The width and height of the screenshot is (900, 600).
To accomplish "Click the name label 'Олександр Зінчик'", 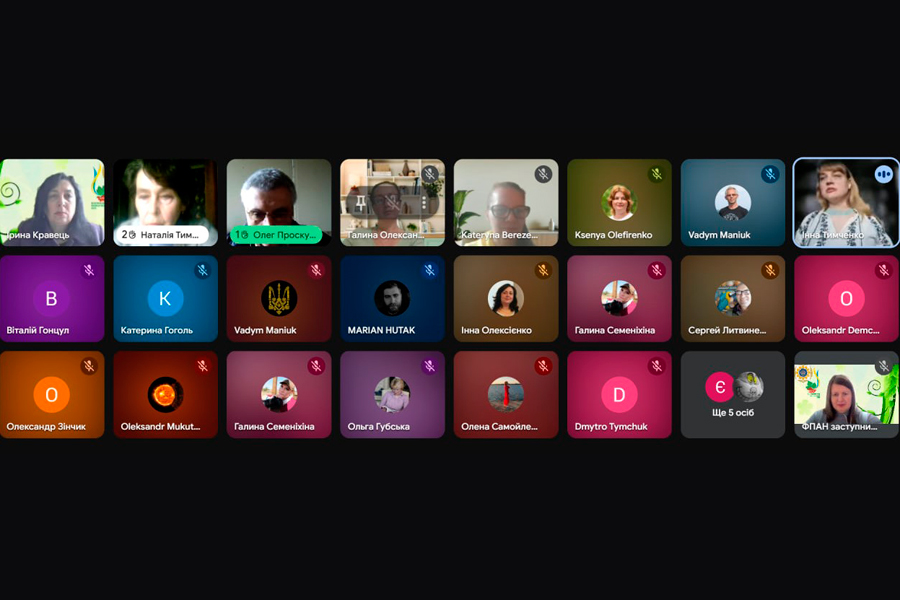I will point(46,427).
